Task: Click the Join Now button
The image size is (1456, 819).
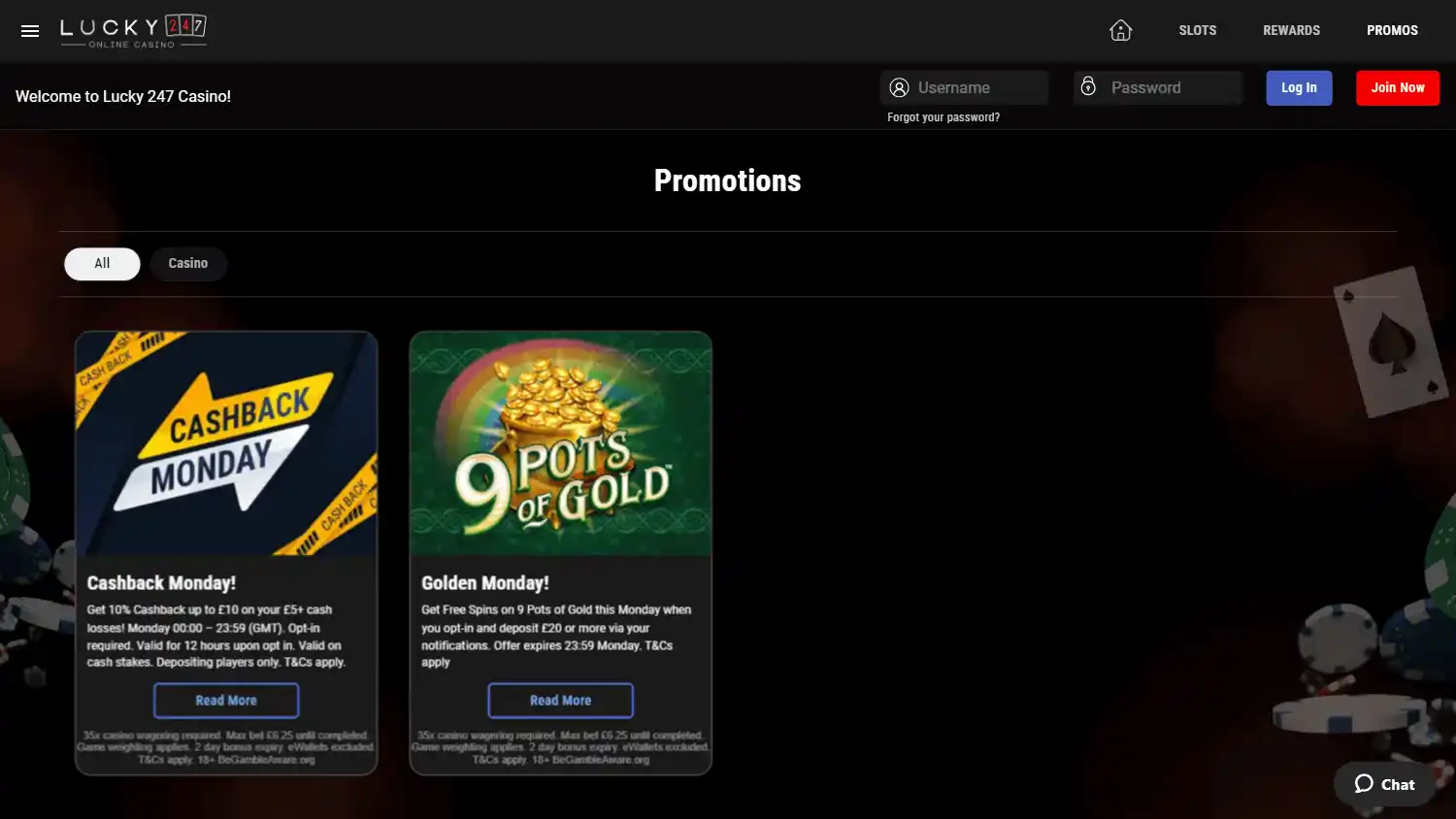Action: click(x=1398, y=88)
